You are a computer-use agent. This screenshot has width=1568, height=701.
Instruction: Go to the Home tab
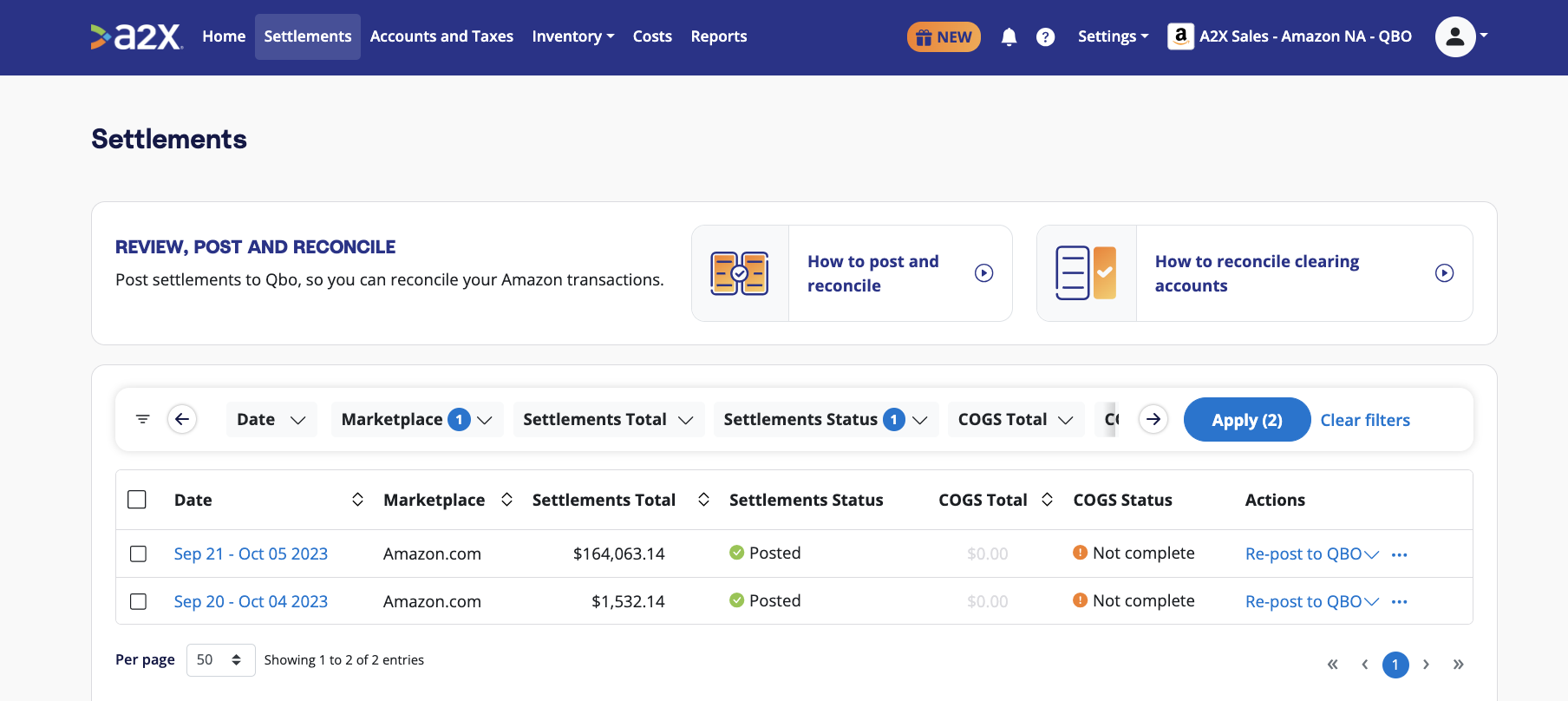(224, 36)
